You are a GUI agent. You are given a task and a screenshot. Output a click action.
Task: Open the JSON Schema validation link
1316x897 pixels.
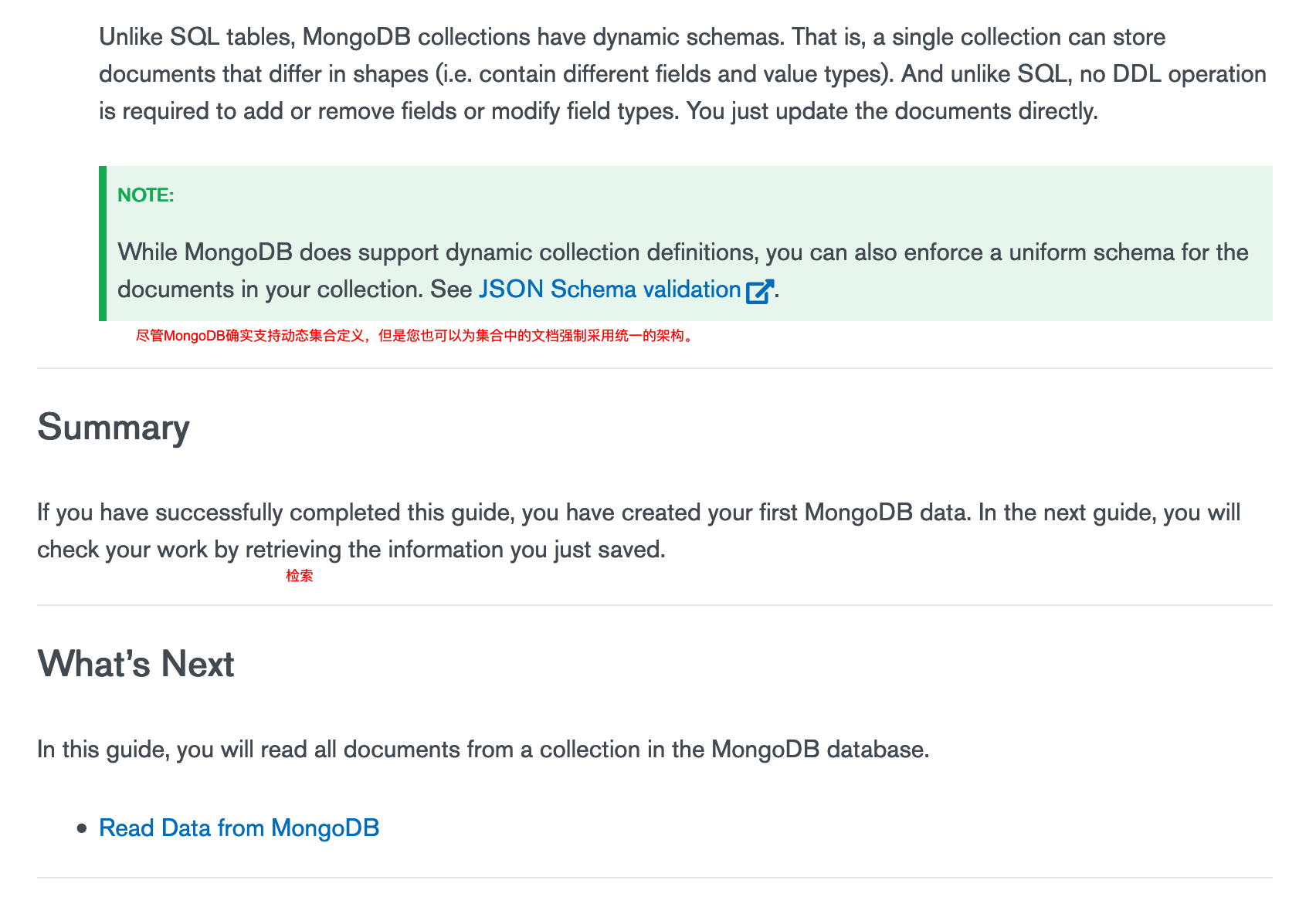coord(609,289)
